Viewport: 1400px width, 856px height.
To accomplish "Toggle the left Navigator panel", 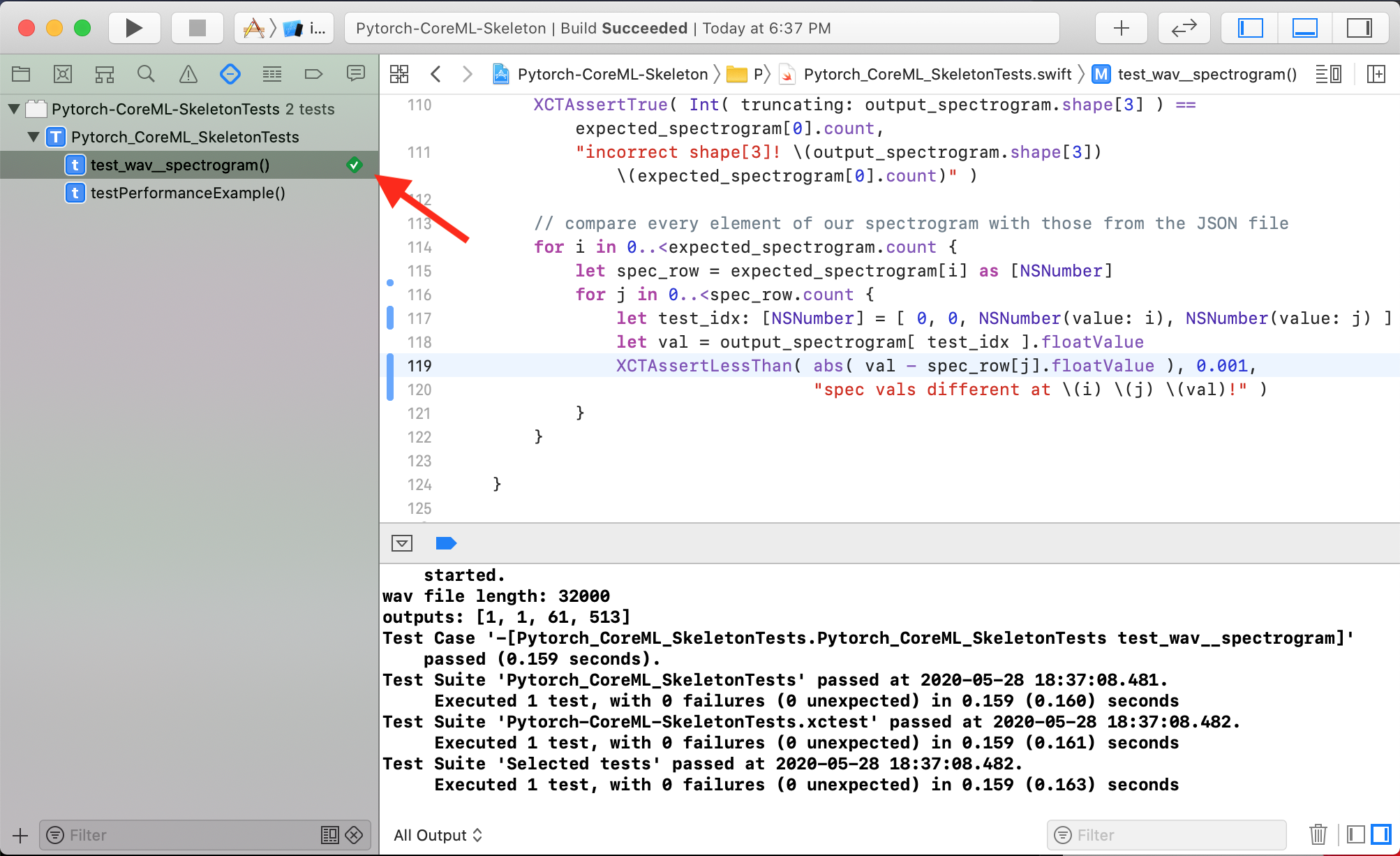I will coord(1250,29).
